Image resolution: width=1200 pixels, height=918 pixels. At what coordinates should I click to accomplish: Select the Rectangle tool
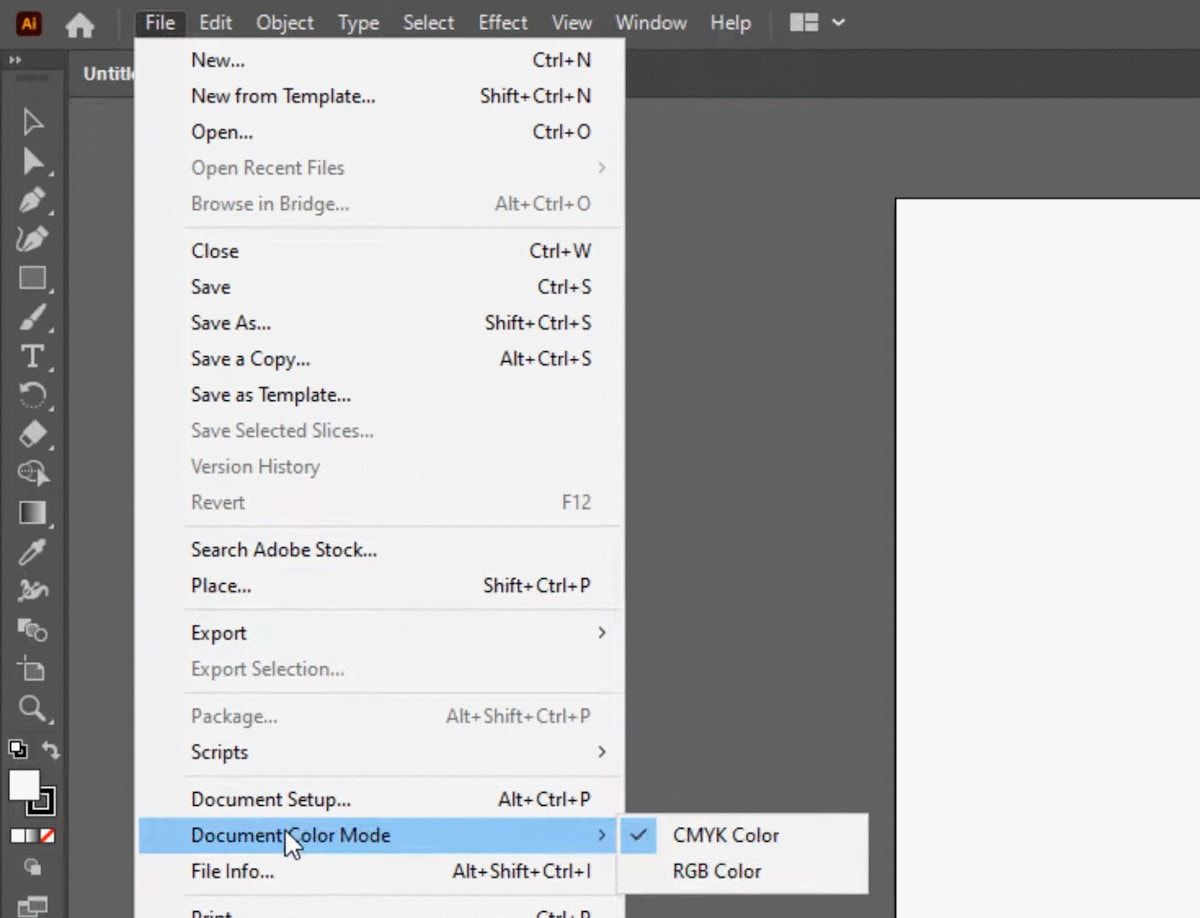[33, 278]
